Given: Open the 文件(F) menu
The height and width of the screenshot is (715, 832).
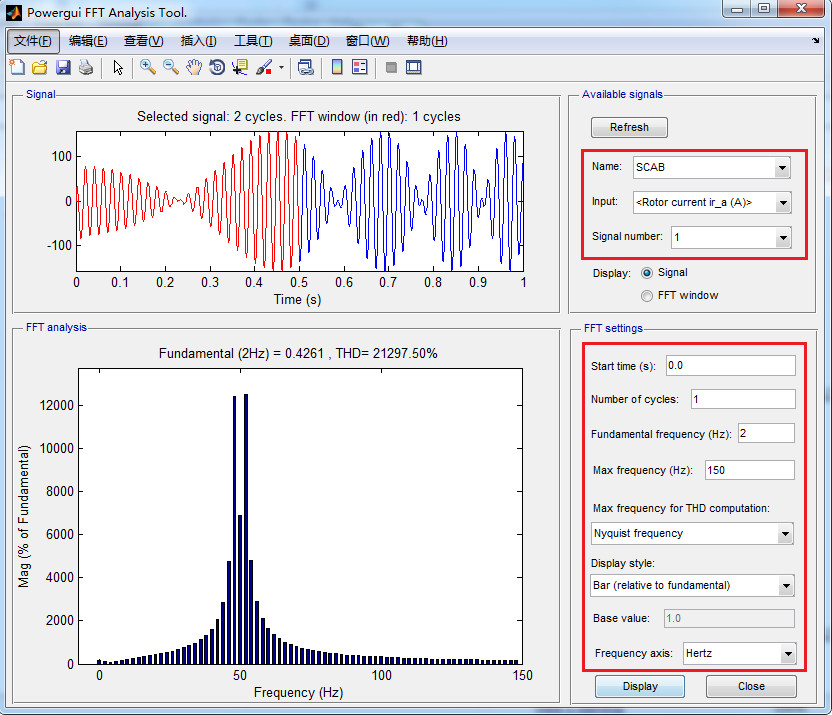Looking at the screenshot, I should click(x=33, y=41).
